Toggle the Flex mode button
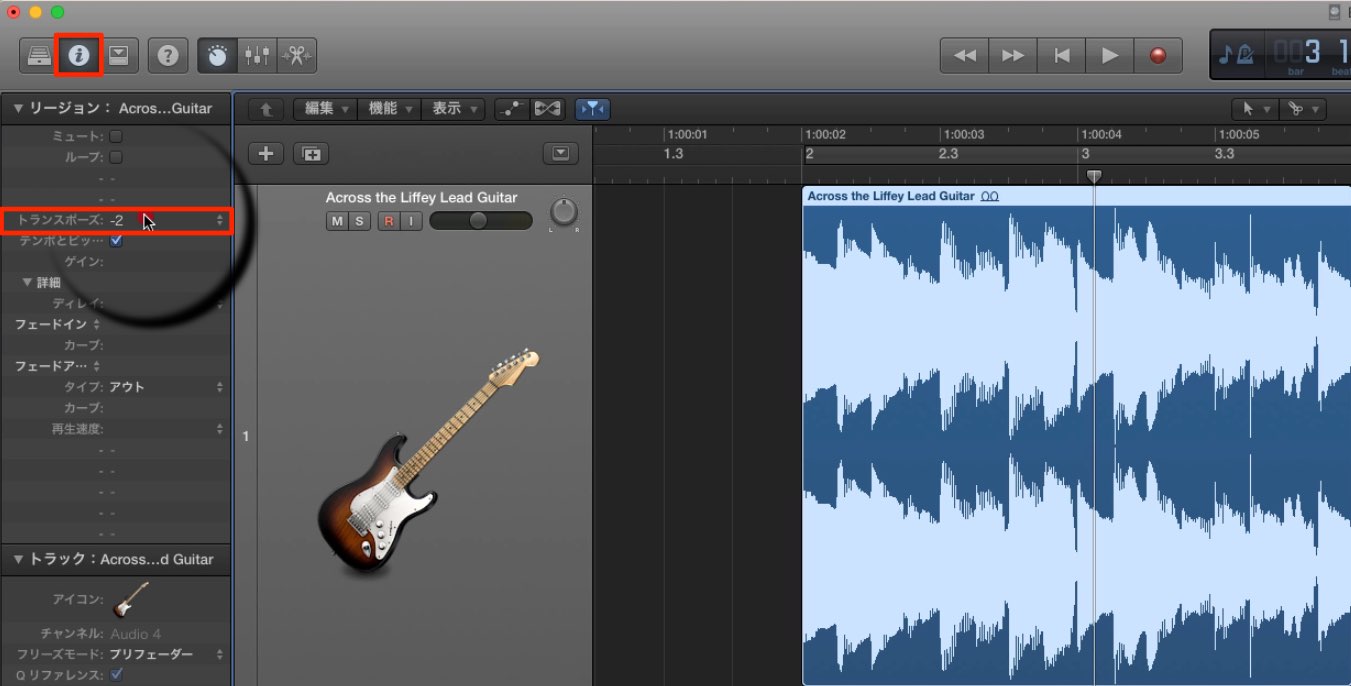This screenshot has height=686, width=1351. (547, 109)
